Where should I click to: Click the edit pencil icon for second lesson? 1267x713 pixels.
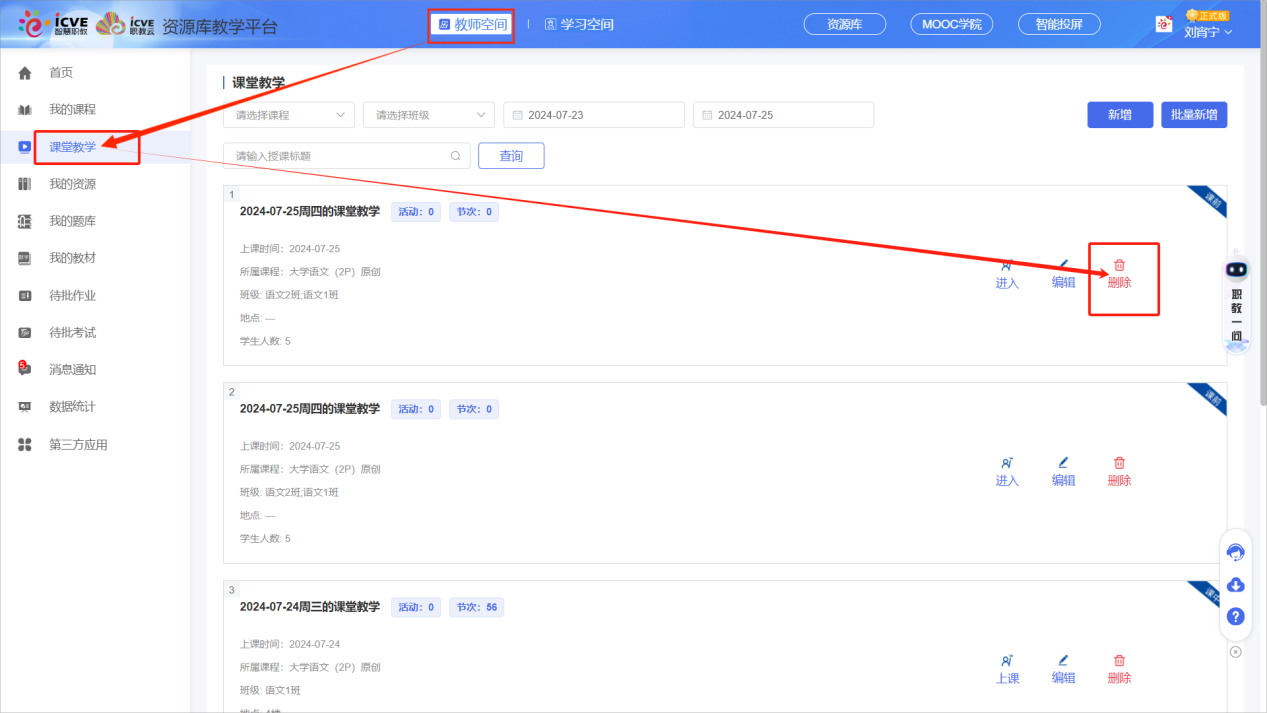pyautogui.click(x=1063, y=463)
